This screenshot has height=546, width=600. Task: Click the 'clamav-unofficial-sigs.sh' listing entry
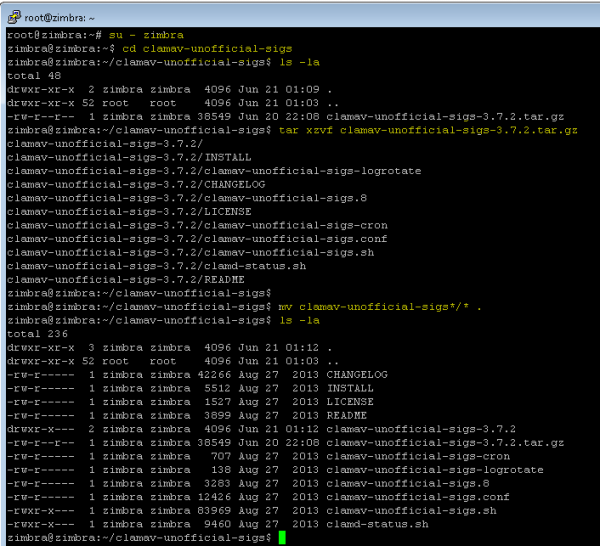point(411,511)
